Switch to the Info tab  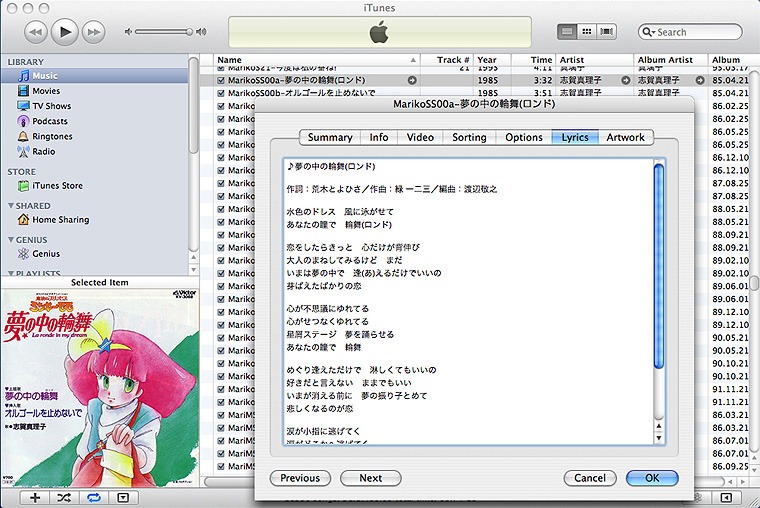point(379,137)
